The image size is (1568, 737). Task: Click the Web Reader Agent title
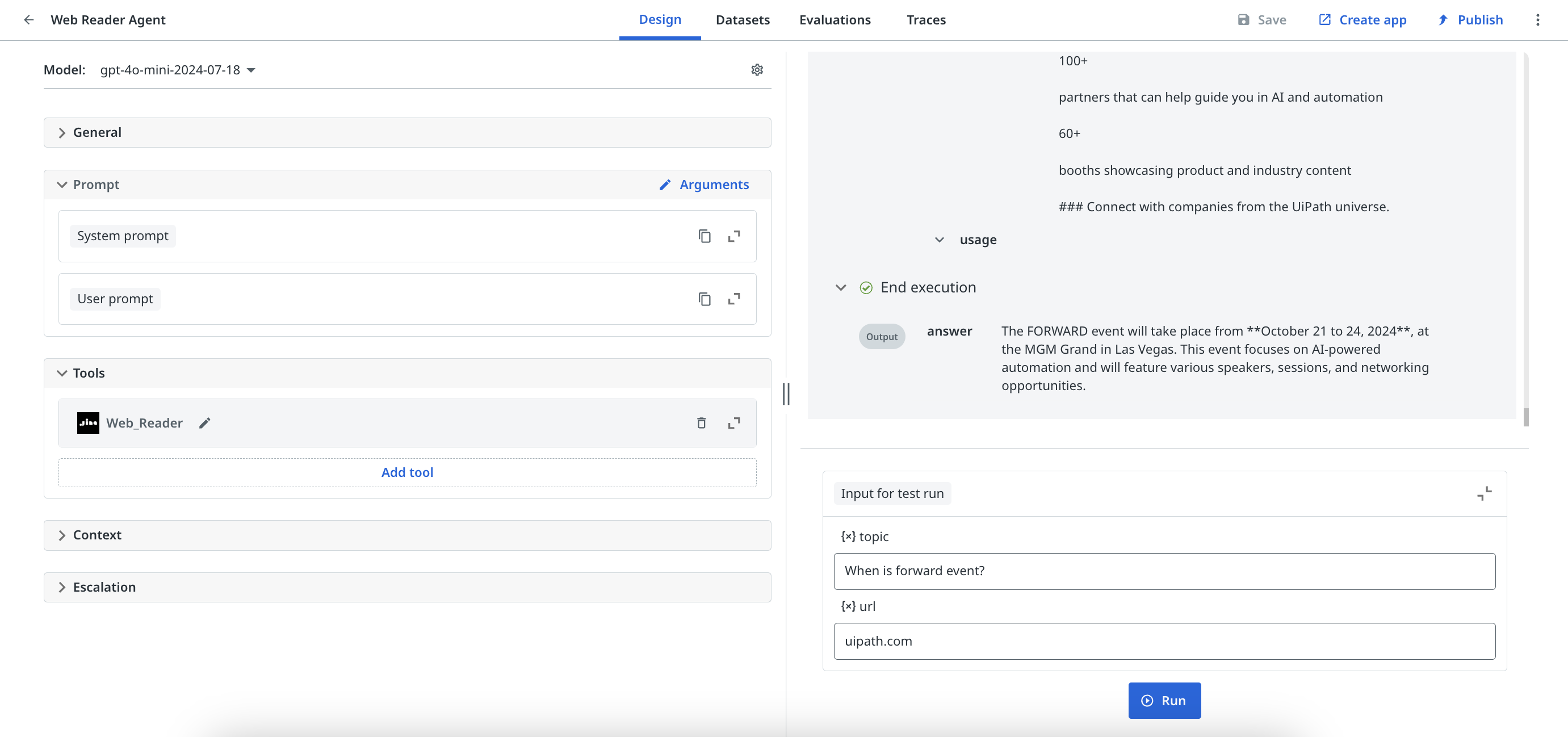(108, 20)
